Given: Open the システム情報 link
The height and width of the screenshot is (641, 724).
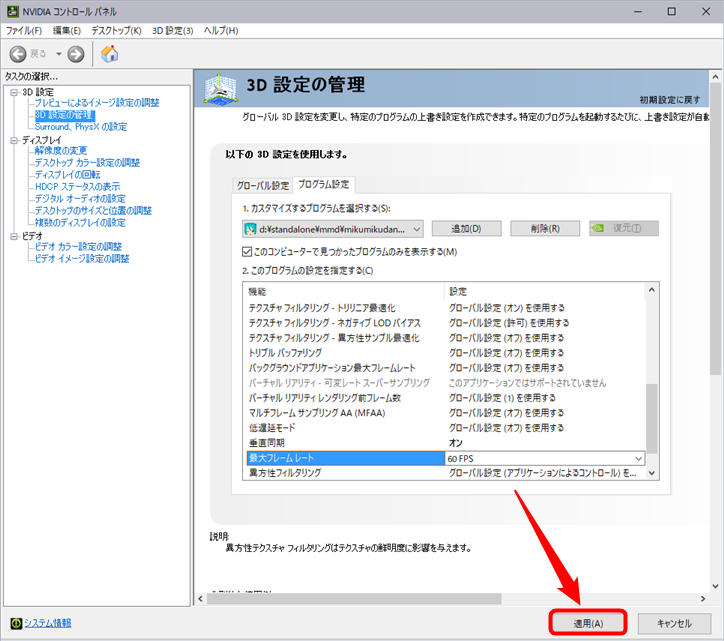Looking at the screenshot, I should pos(48,623).
